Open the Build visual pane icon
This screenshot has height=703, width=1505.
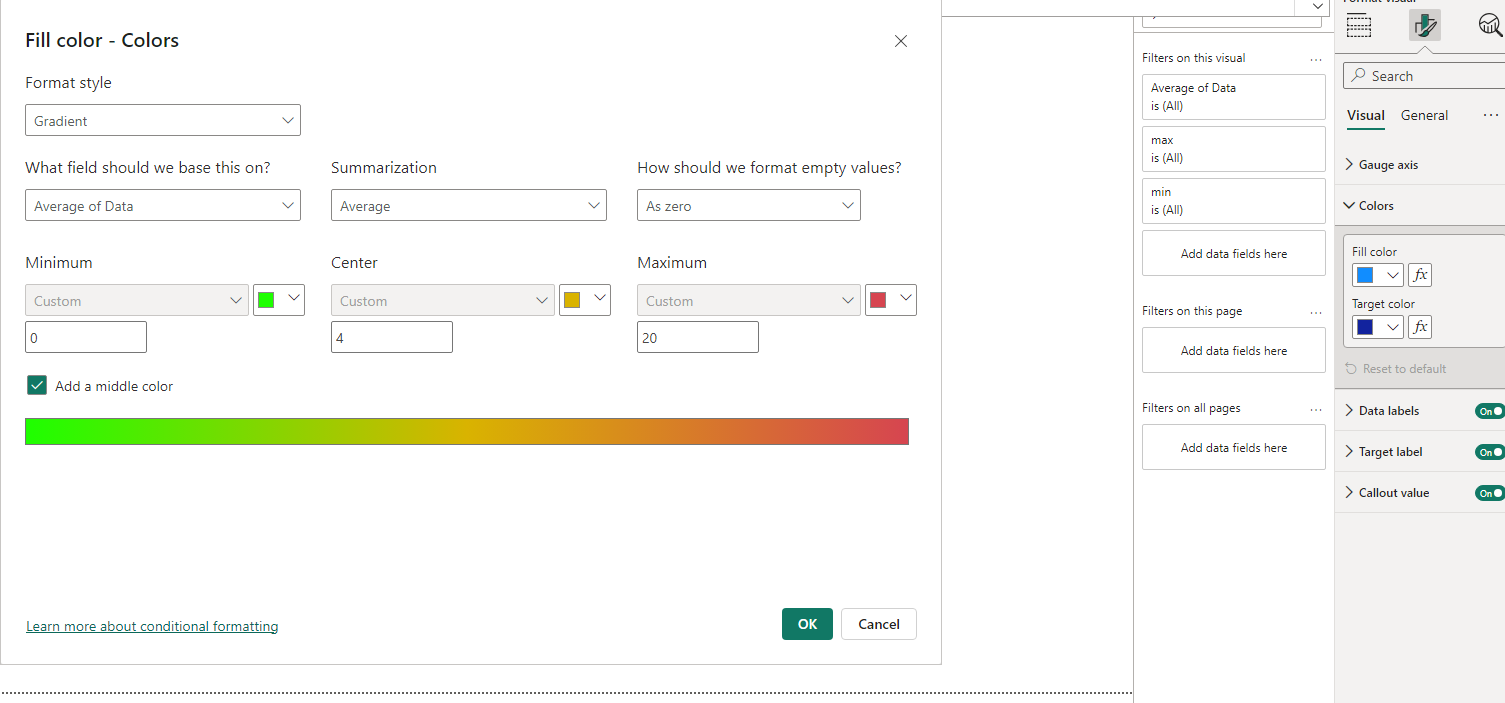point(1359,26)
